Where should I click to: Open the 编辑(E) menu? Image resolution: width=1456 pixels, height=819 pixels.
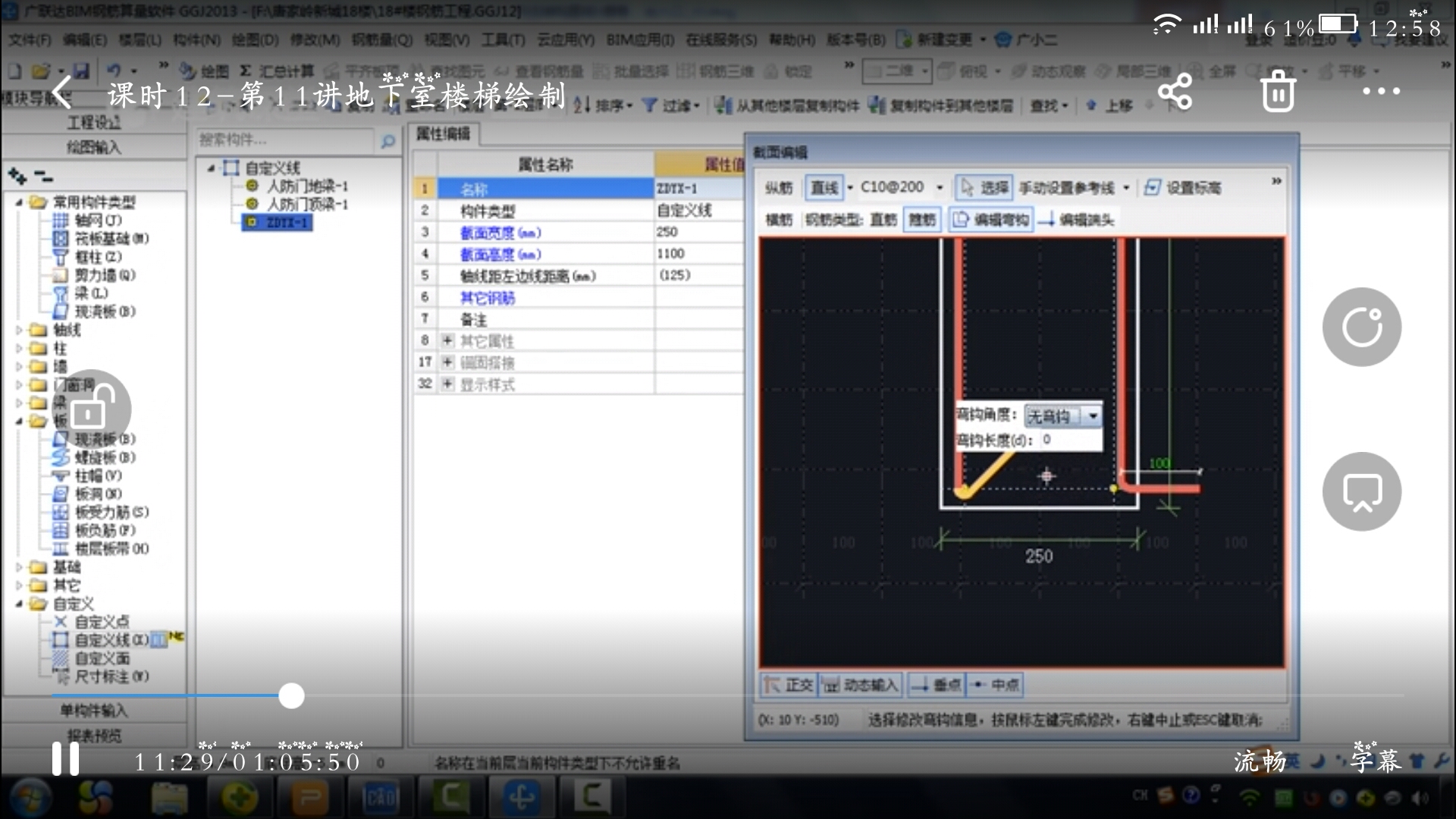(84, 39)
